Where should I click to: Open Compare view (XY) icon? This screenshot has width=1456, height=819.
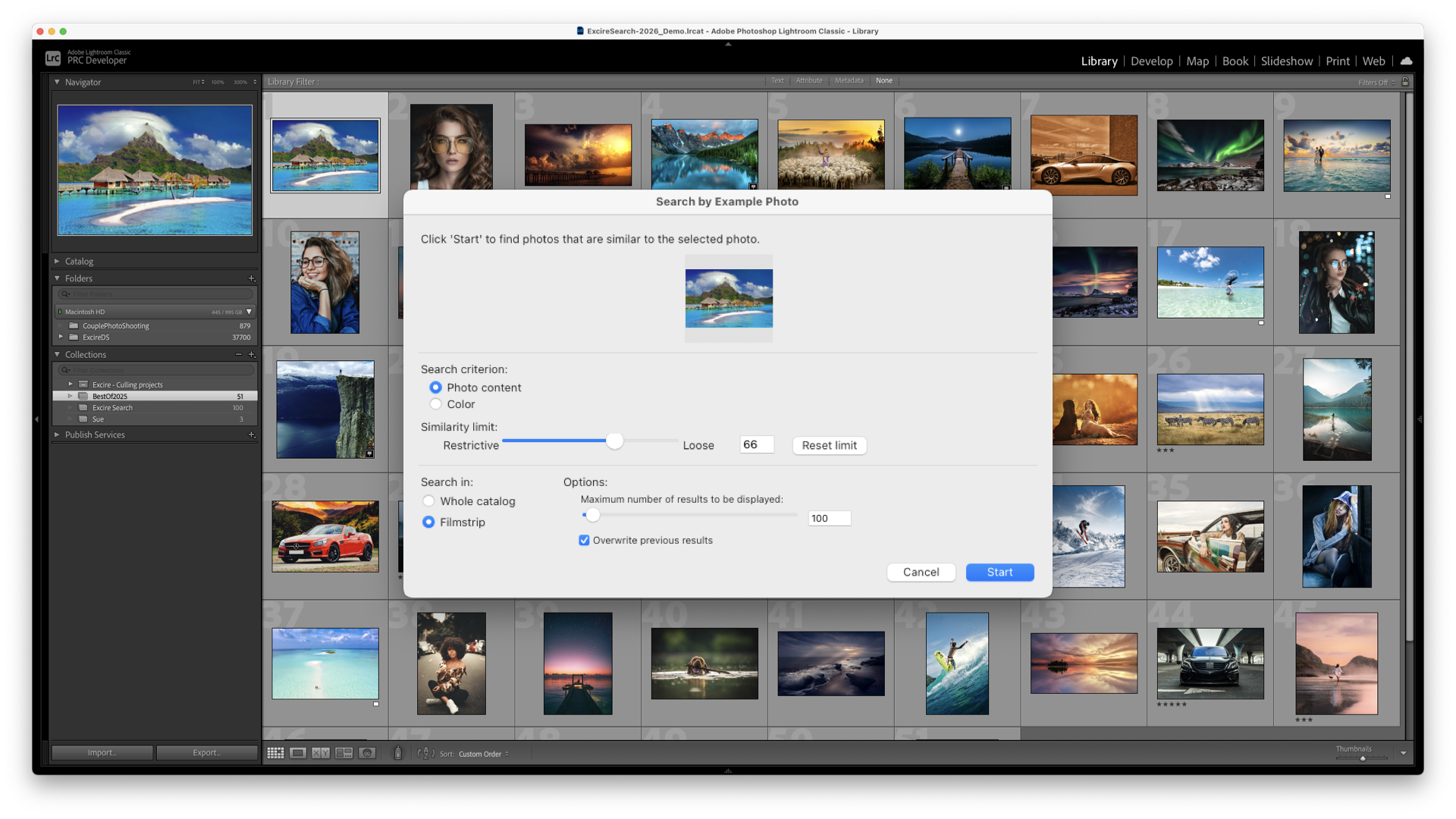point(321,753)
